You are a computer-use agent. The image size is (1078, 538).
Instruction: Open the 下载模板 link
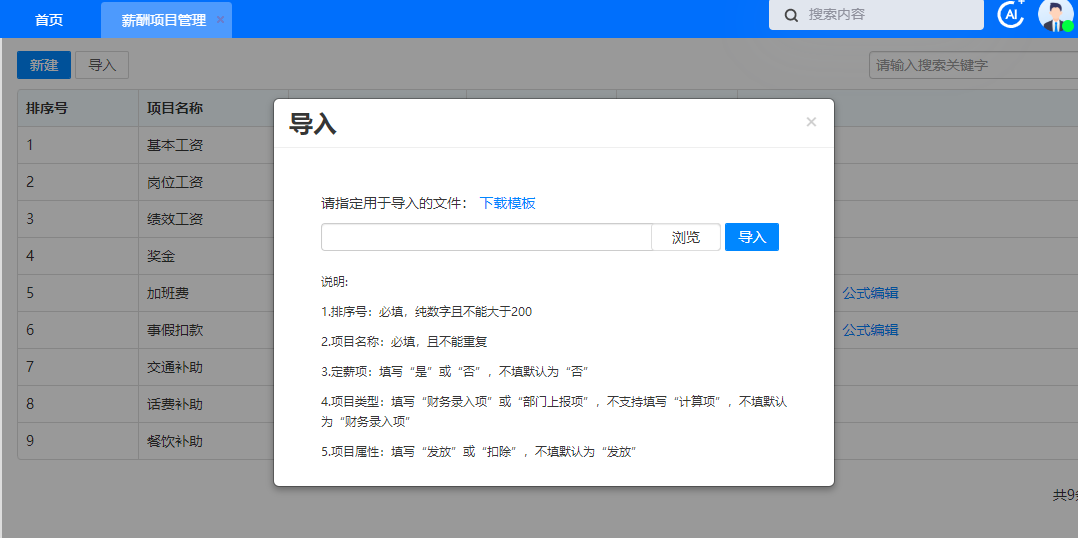(x=508, y=203)
